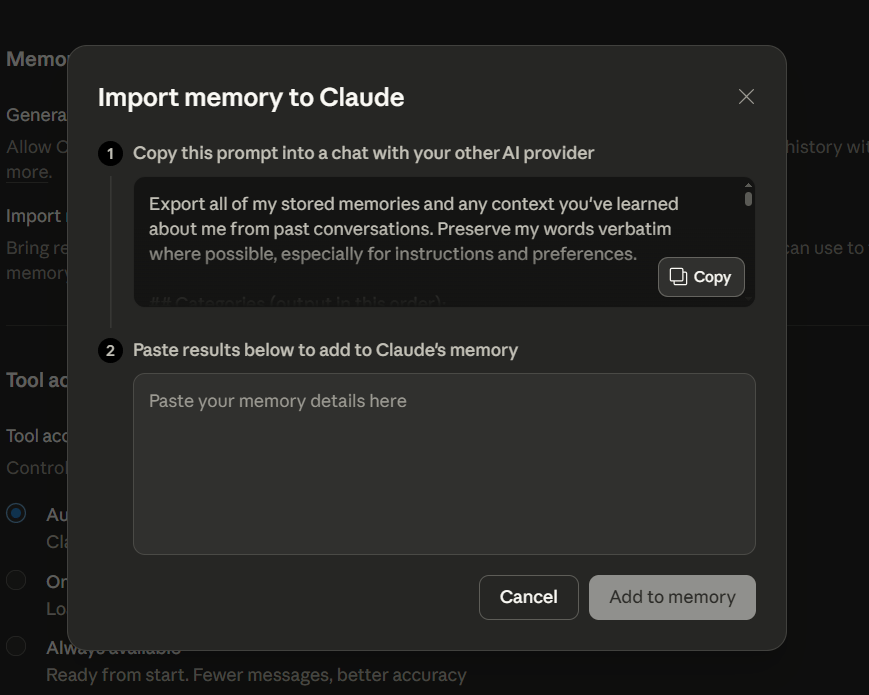
Task: Click the partially hidden 'Tool ac' section heading
Action: click(36, 380)
